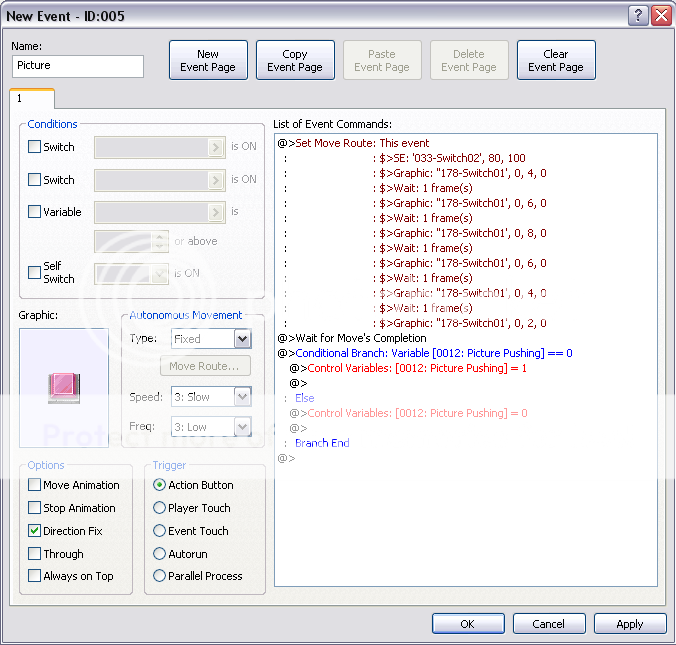Tick the Variable condition checkbox
The image size is (676, 645).
tap(35, 212)
